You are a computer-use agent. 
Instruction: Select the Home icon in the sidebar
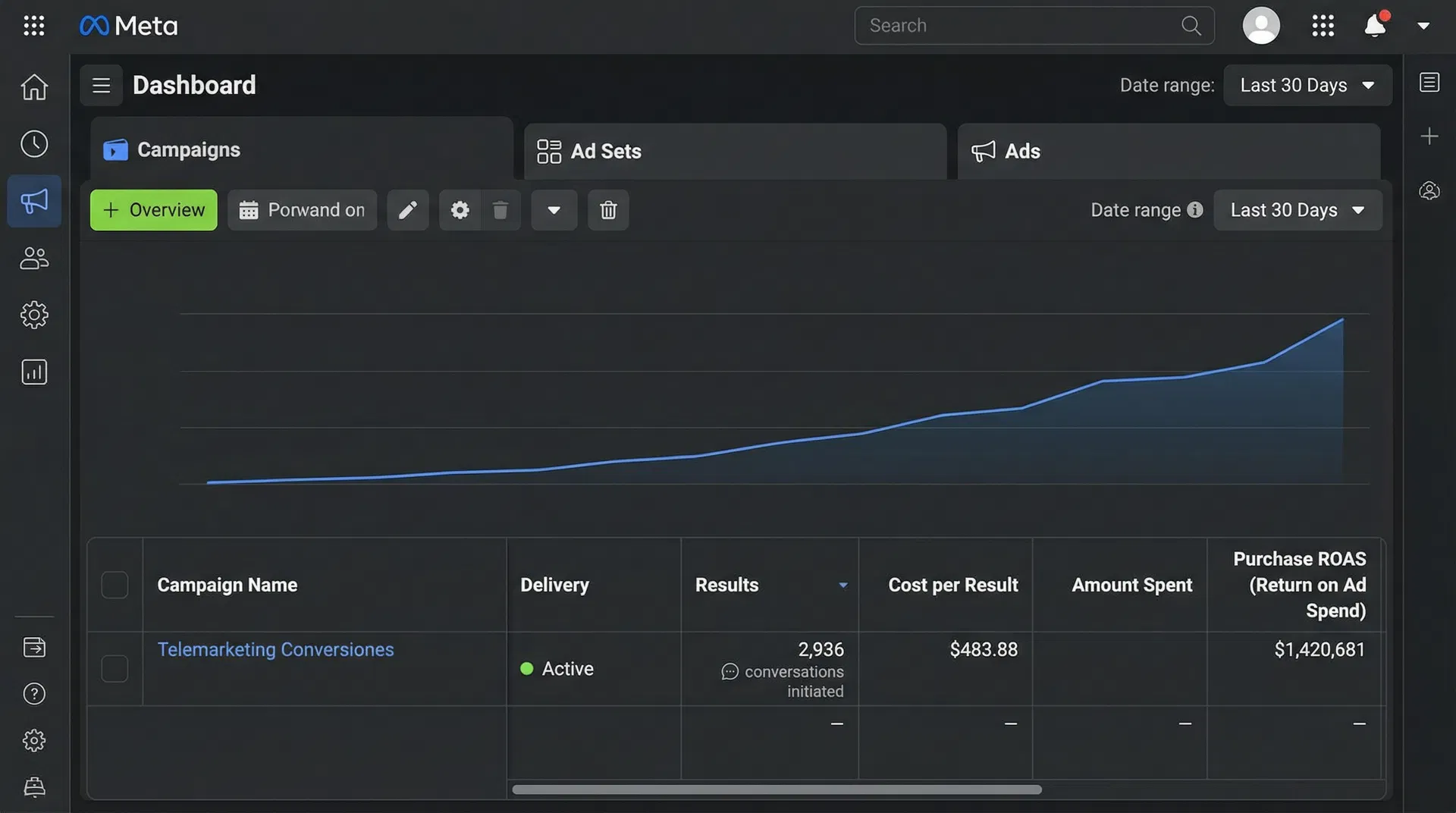(34, 86)
